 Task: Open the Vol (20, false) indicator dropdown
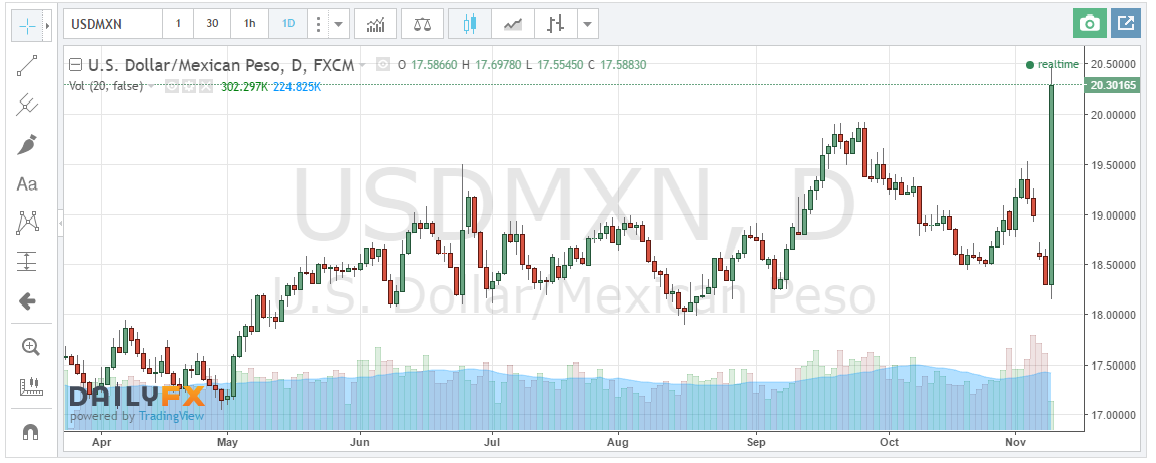[x=152, y=86]
